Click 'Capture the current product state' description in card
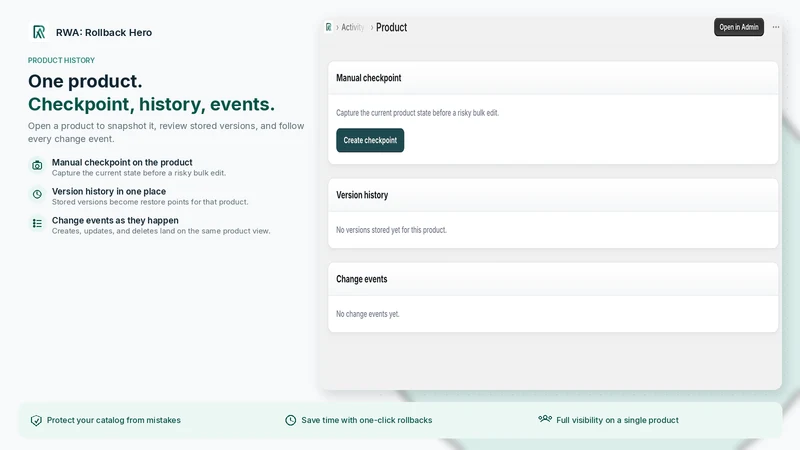The width and height of the screenshot is (800, 450). click(x=417, y=113)
